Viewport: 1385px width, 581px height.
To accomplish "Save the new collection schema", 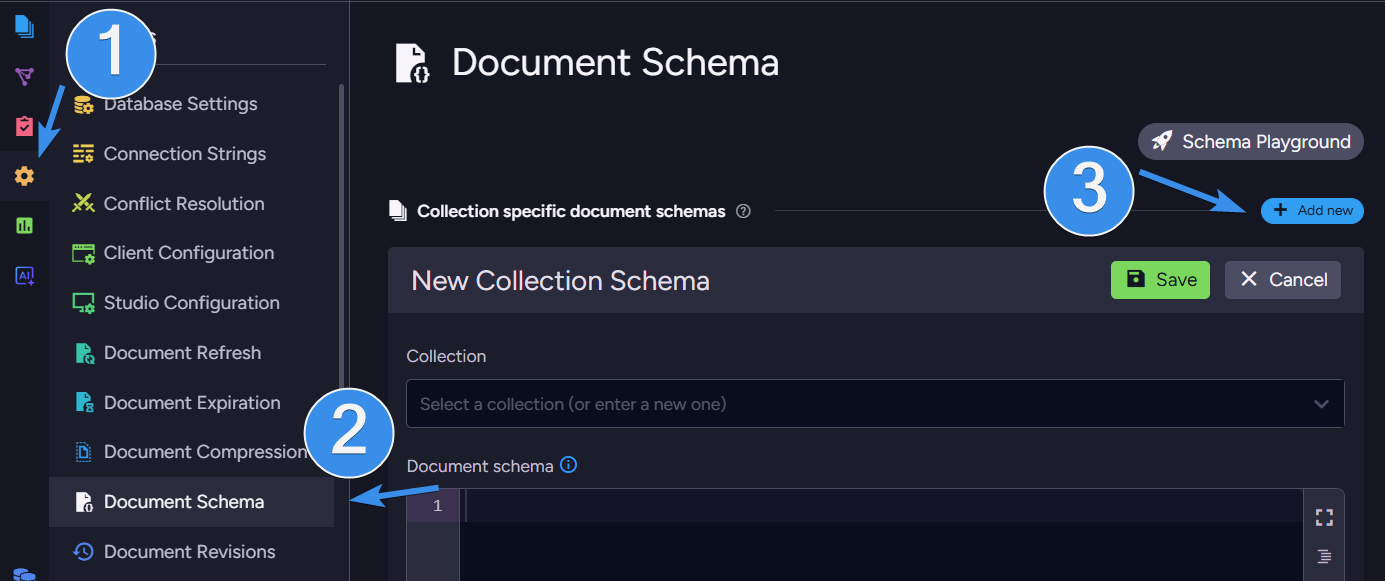I will coord(1160,280).
